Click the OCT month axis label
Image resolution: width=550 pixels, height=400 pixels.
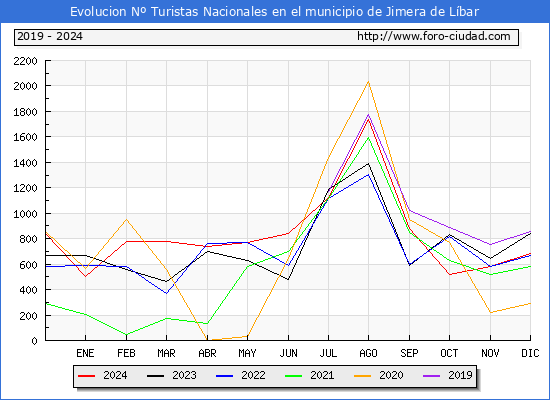(449, 353)
